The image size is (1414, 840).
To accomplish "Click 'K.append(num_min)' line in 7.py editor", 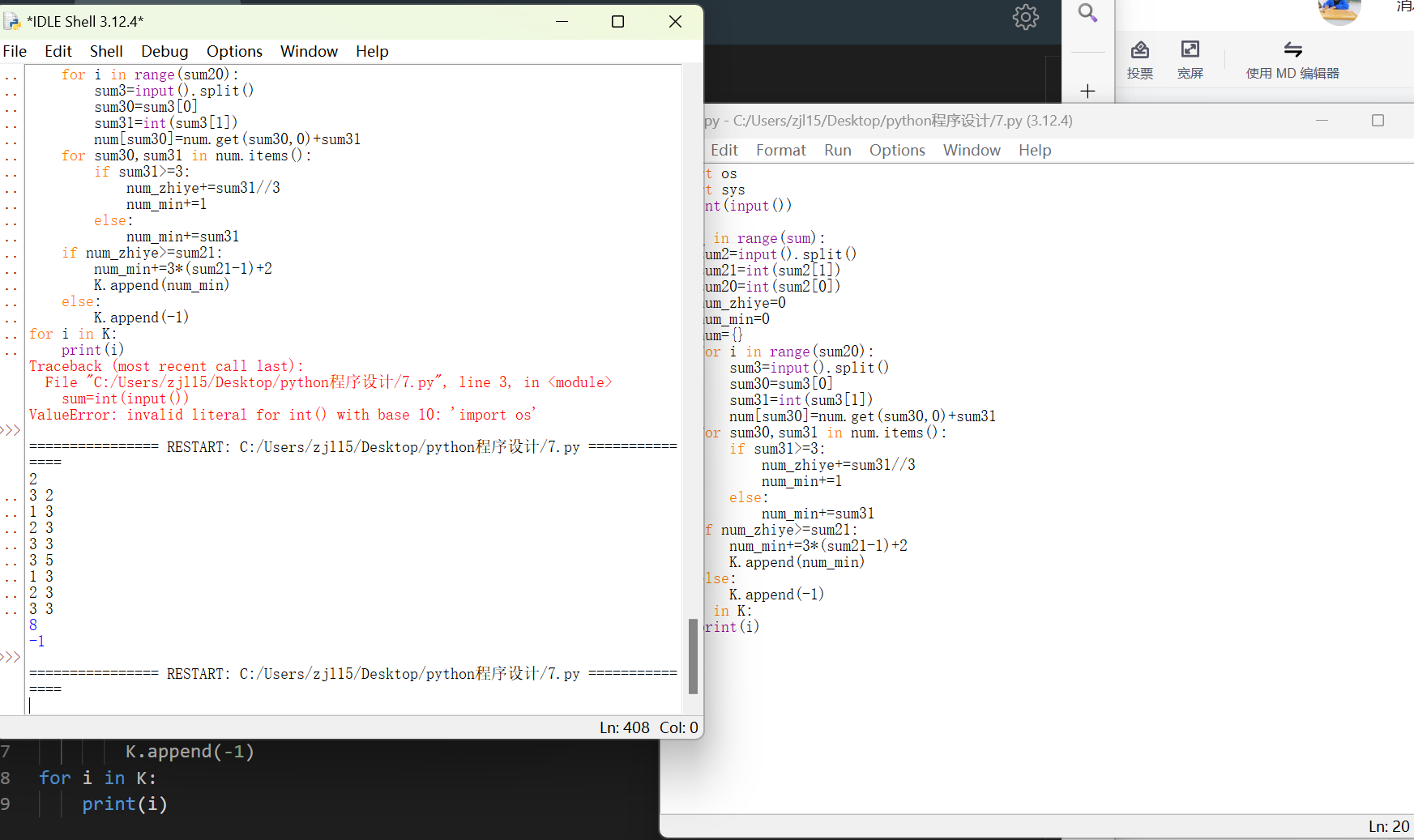I will [x=797, y=562].
